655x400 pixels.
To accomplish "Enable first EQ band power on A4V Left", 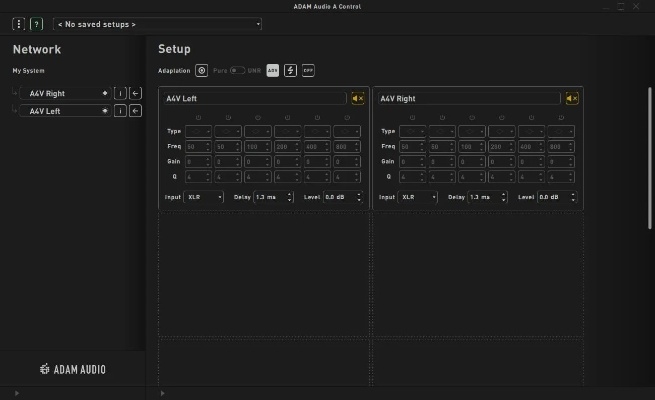I will 198,118.
